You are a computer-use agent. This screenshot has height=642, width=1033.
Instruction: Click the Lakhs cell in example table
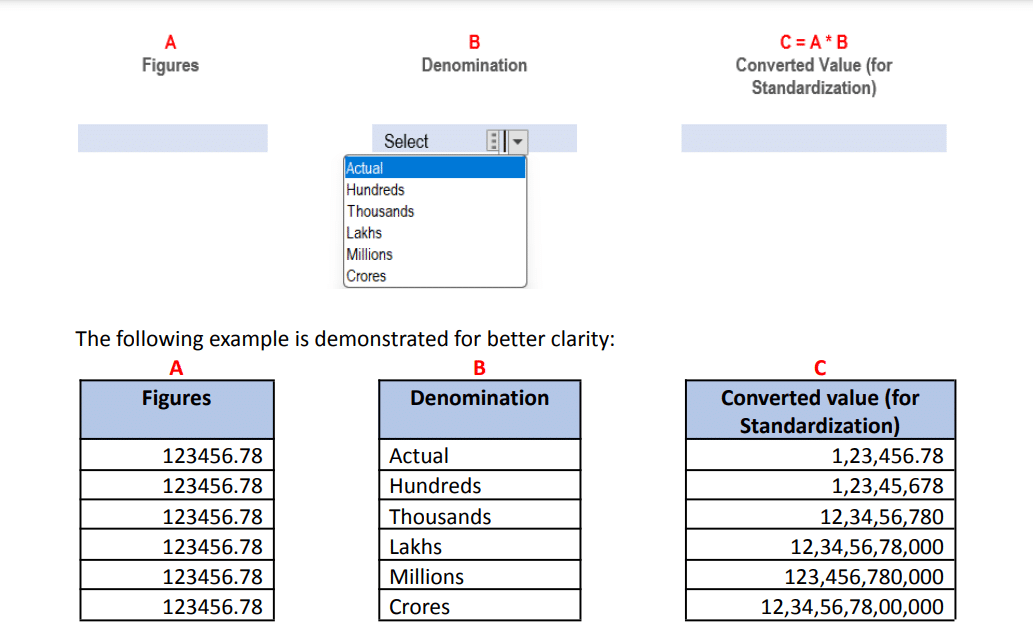[479, 547]
